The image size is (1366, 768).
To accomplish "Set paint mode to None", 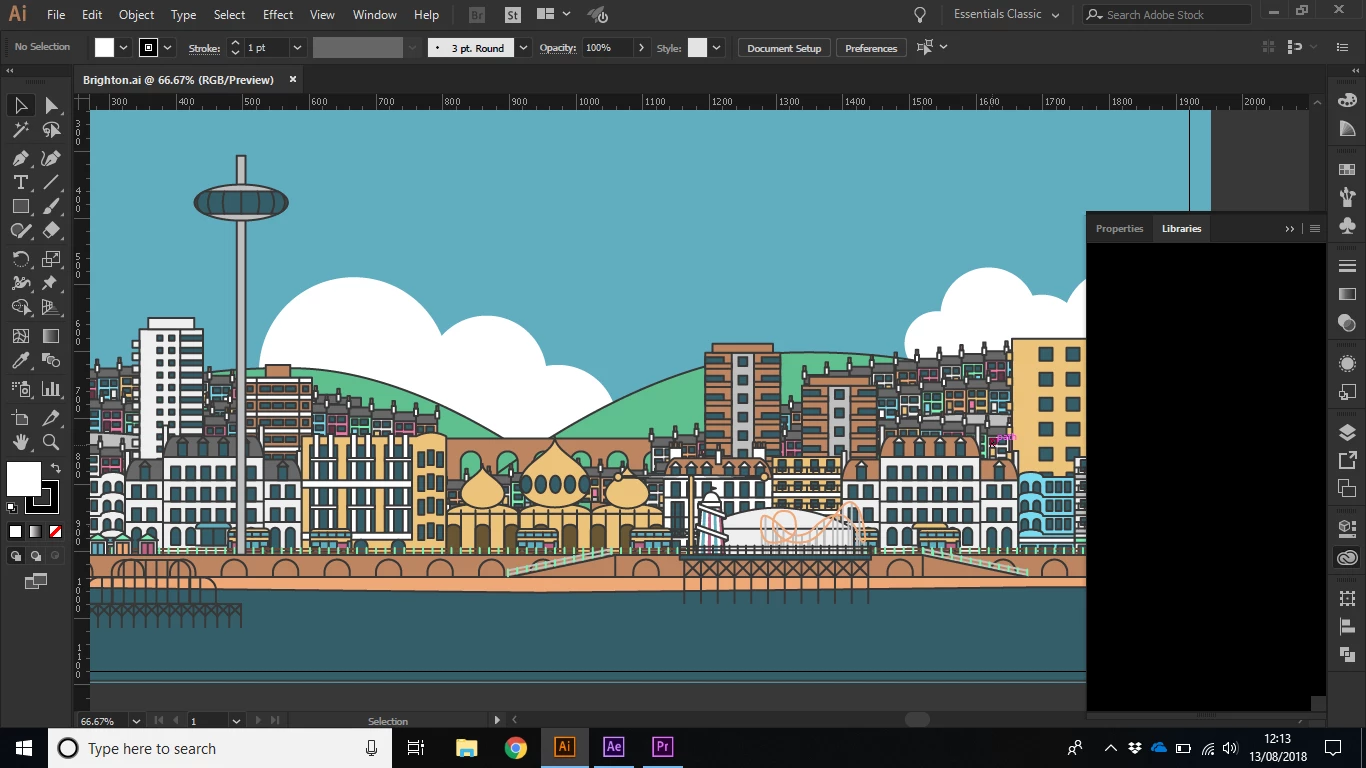I will pyautogui.click(x=55, y=532).
